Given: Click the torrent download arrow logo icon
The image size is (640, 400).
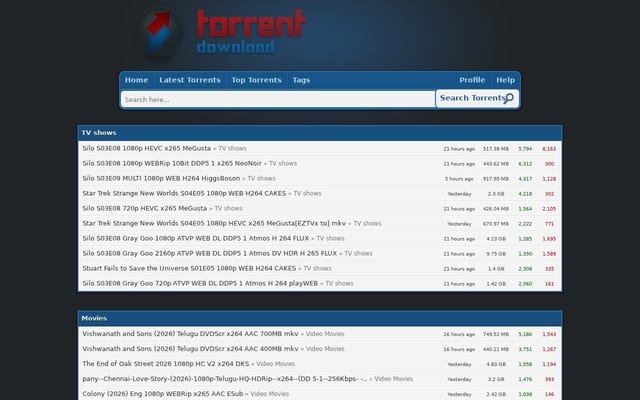Looking at the screenshot, I should 159,32.
